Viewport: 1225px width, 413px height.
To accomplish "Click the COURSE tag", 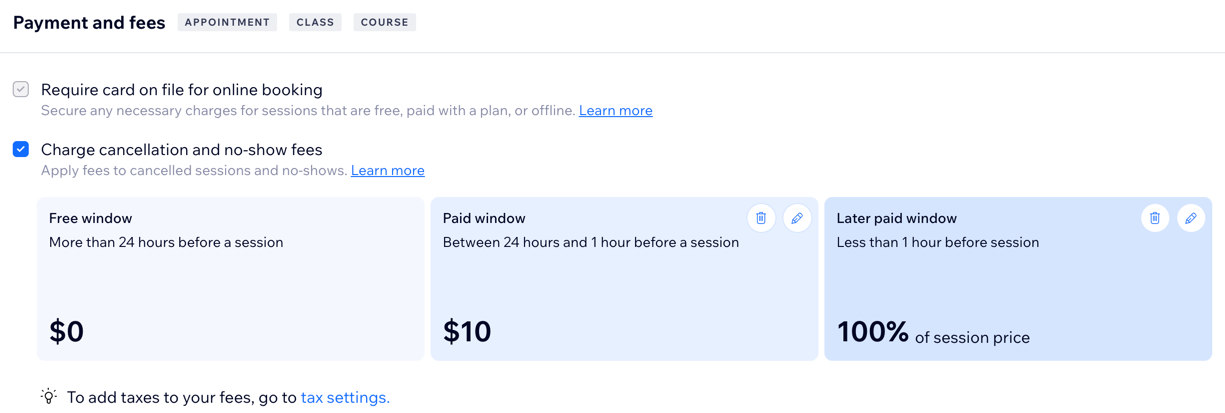I will pyautogui.click(x=384, y=22).
